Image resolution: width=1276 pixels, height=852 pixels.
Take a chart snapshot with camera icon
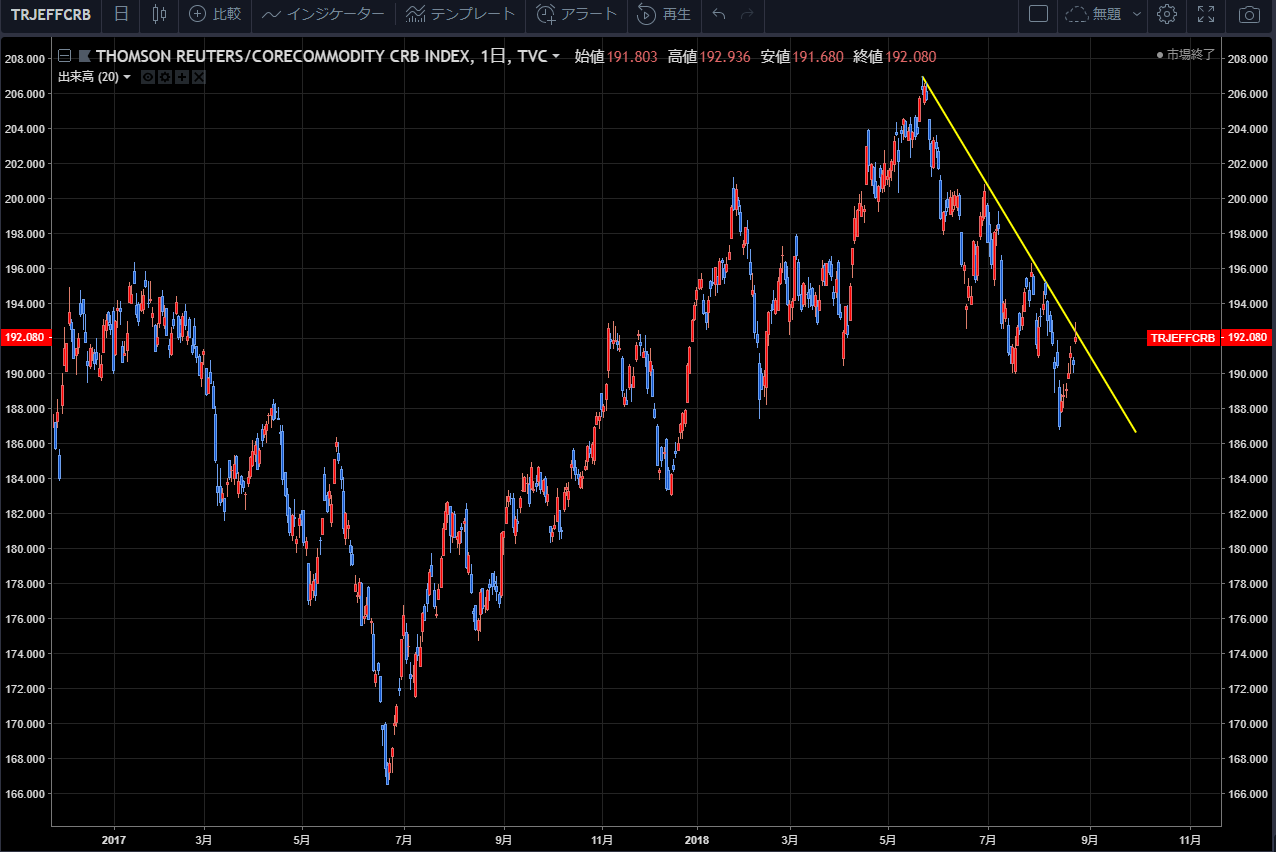click(1249, 14)
